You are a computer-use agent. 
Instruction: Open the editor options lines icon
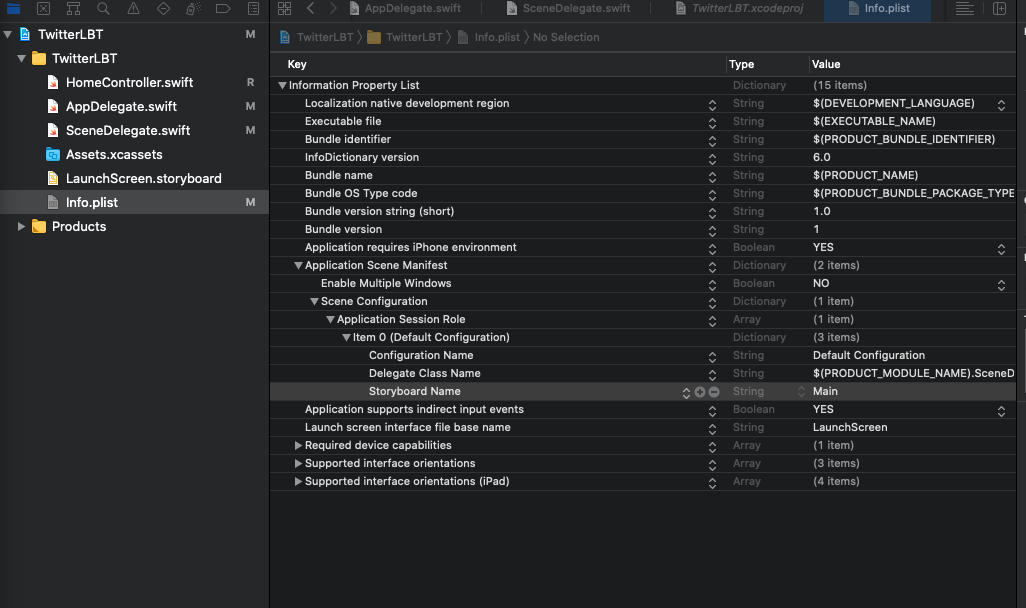pyautogui.click(x=964, y=9)
